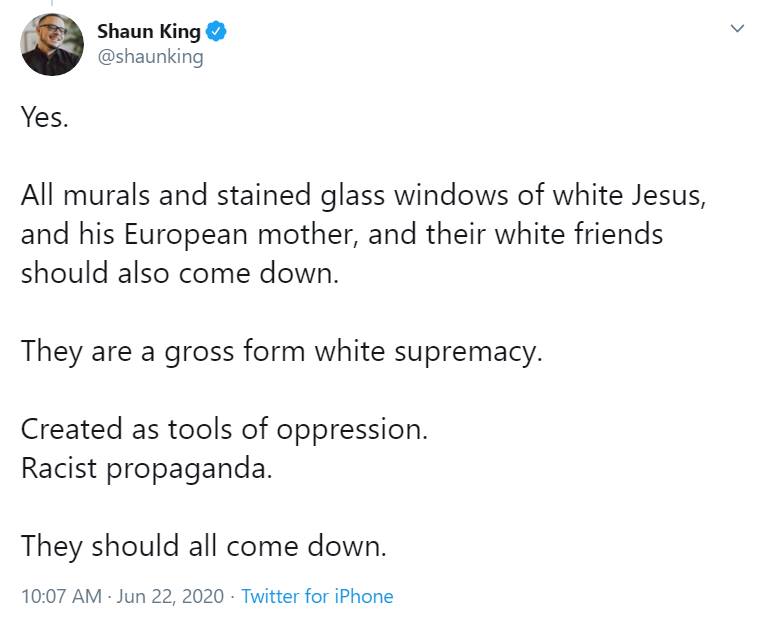Click the opening "Yes." text
765x626 pixels.
[45, 117]
